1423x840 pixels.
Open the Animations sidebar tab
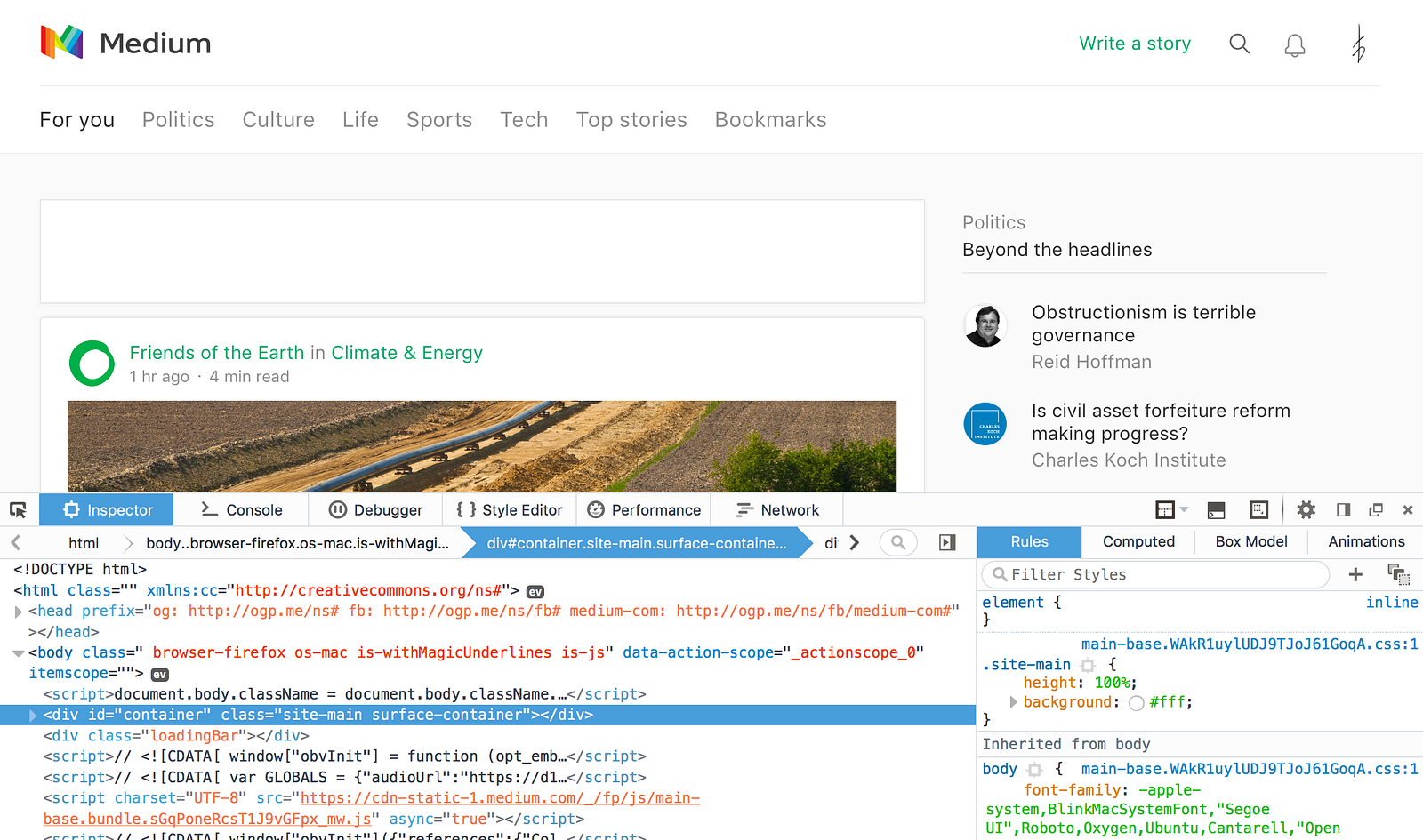1366,542
